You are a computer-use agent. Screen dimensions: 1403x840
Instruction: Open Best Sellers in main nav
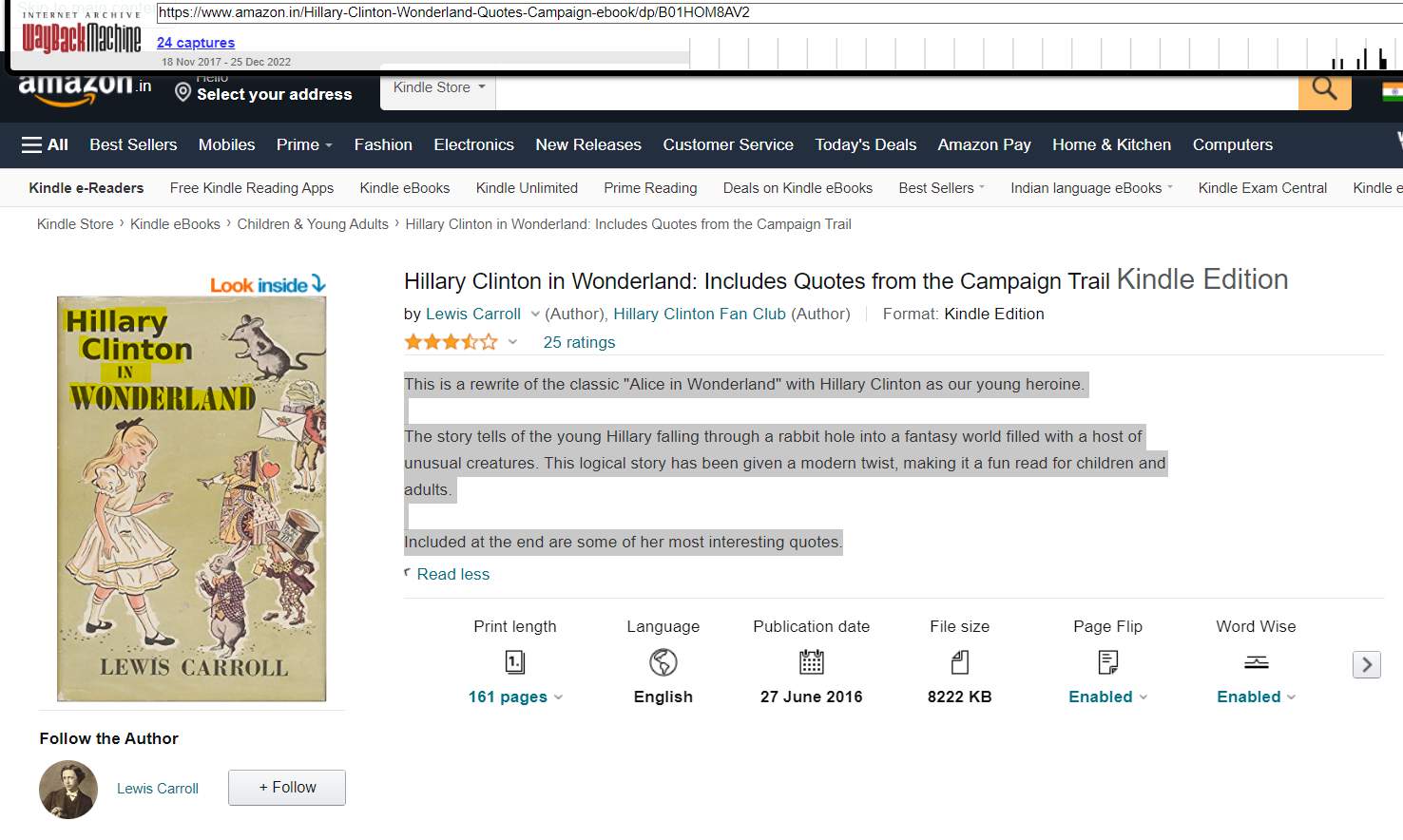[x=133, y=144]
